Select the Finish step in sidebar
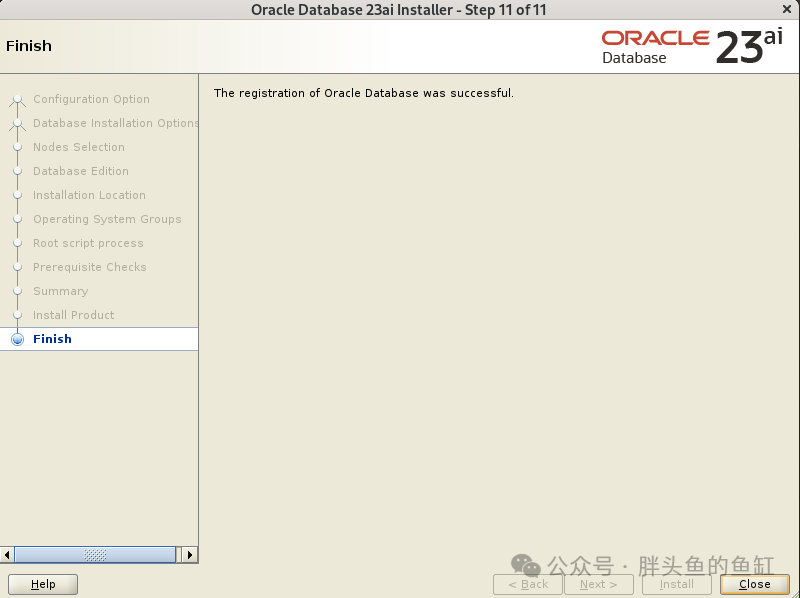This screenshot has height=598, width=800. point(99,339)
